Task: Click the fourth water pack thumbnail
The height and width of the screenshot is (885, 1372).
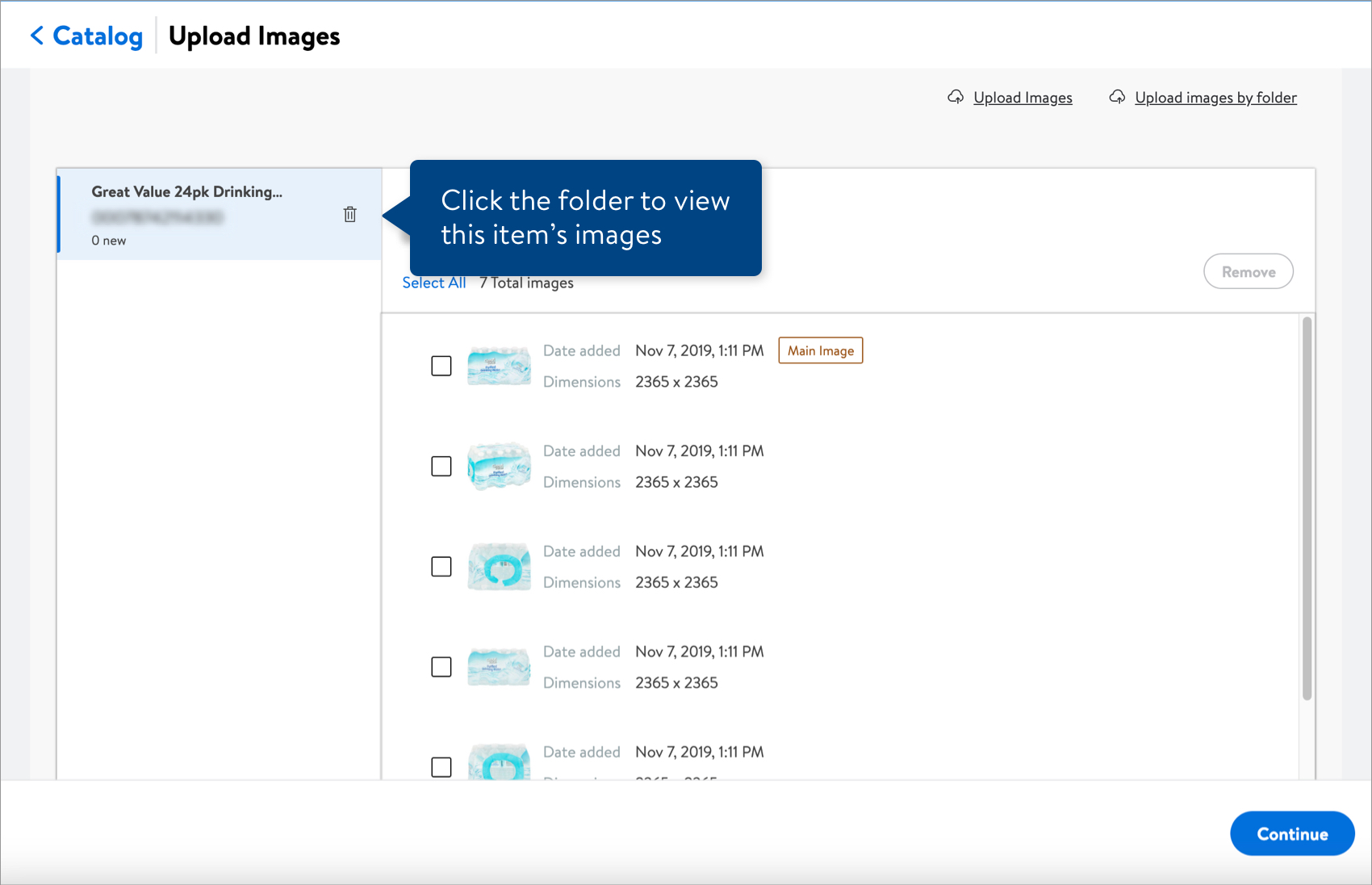Action: click(x=498, y=667)
